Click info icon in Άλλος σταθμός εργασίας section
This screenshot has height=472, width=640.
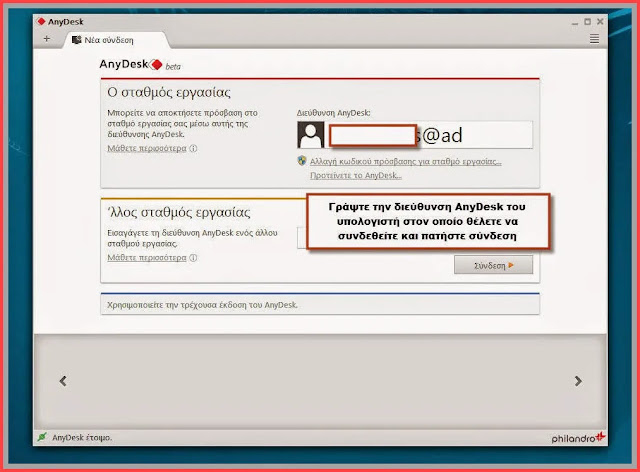point(193,258)
